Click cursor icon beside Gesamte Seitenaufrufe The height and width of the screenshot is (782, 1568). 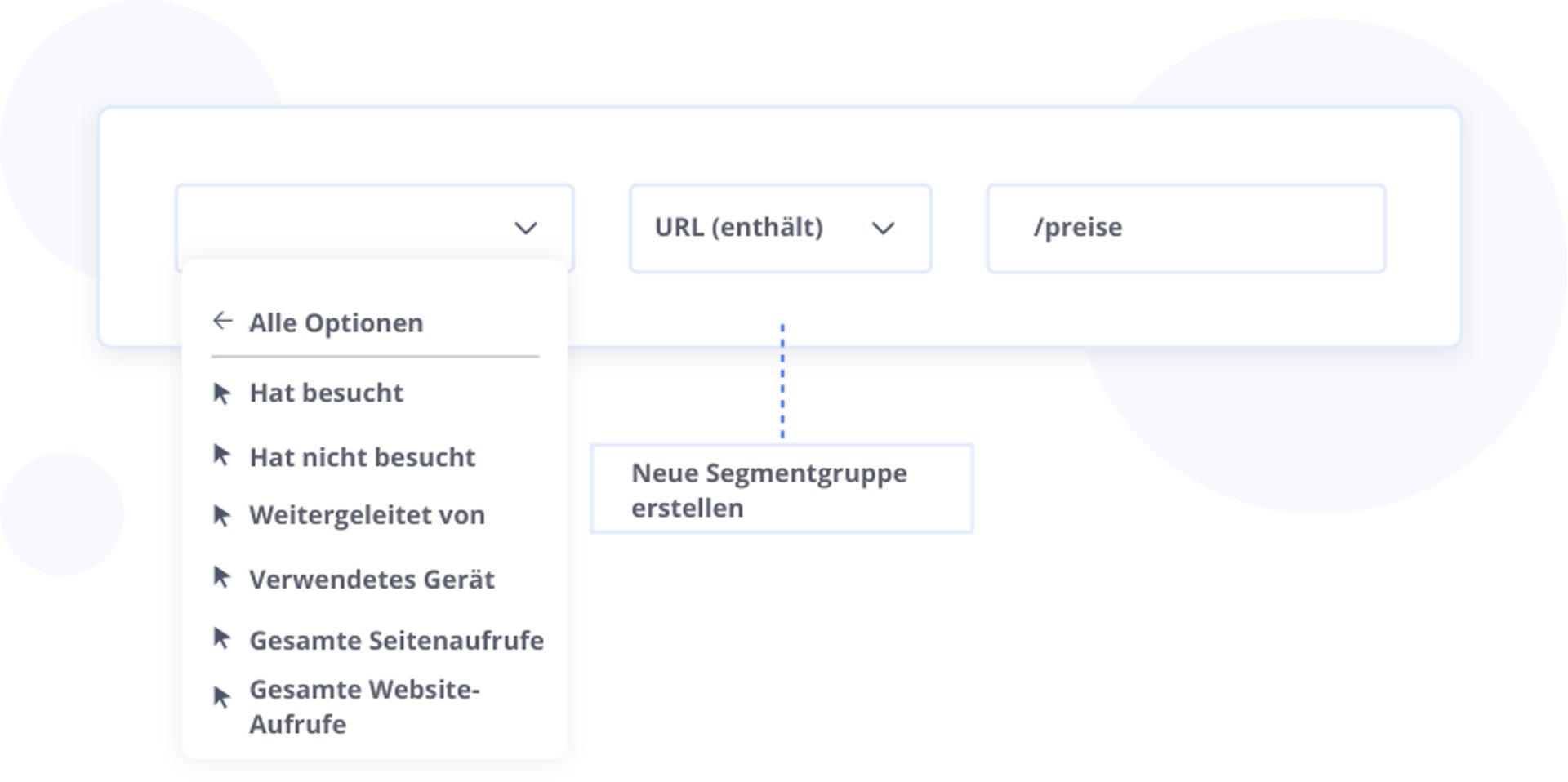[x=221, y=639]
